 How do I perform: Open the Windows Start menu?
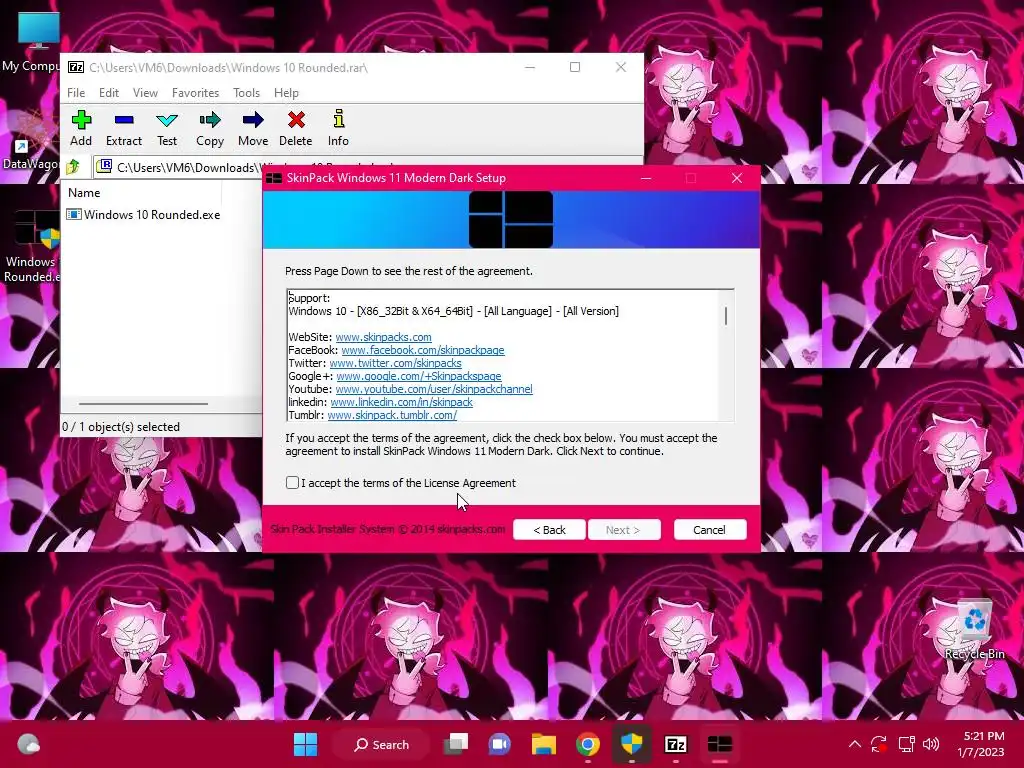pyautogui.click(x=305, y=744)
